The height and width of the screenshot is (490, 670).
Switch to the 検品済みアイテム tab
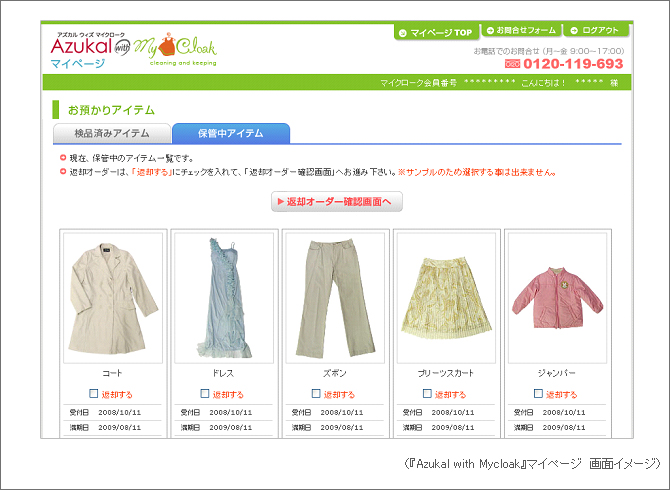coord(112,134)
